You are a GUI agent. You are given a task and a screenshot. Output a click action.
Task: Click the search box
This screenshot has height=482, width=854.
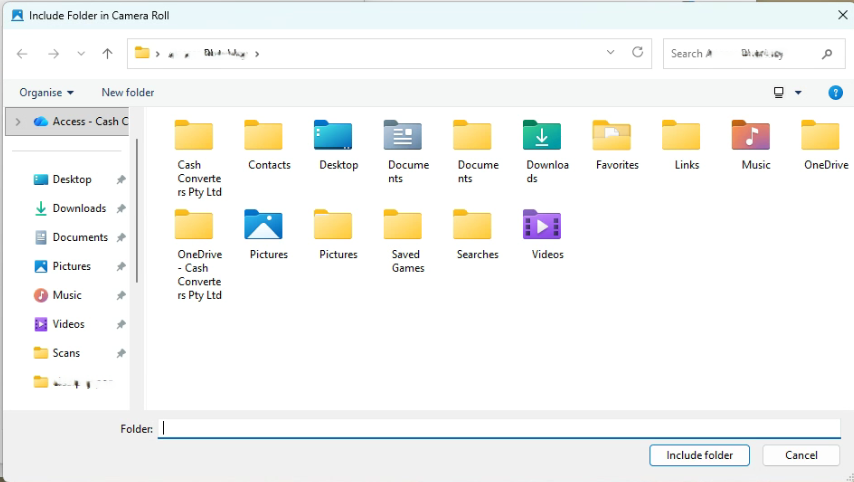pos(754,53)
